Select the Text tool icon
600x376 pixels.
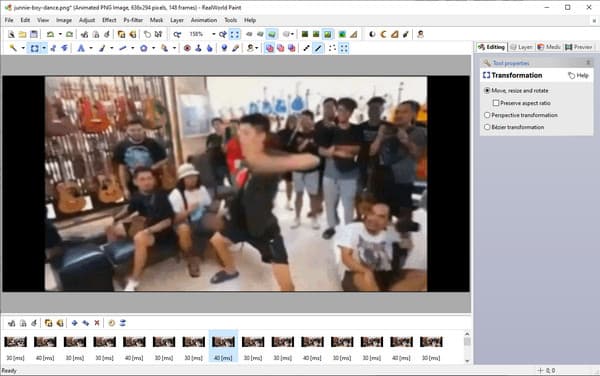pos(81,48)
